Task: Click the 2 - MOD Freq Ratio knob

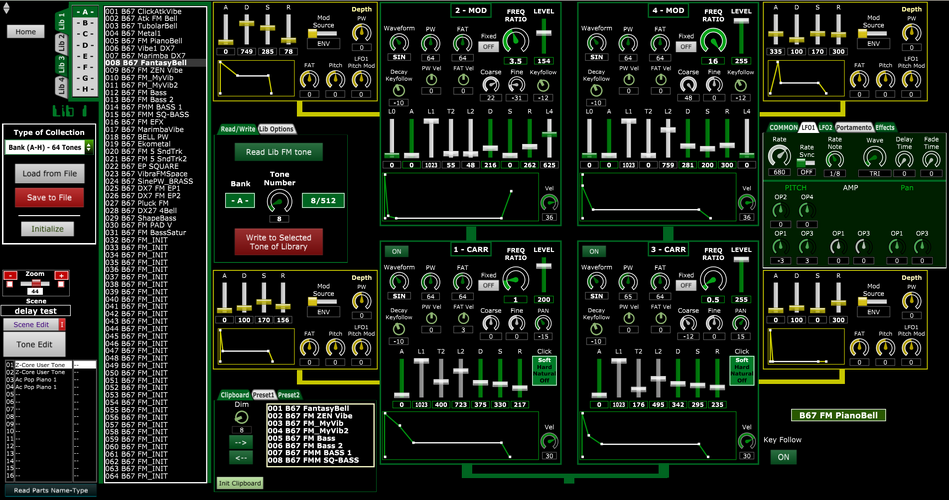Action: pos(515,41)
